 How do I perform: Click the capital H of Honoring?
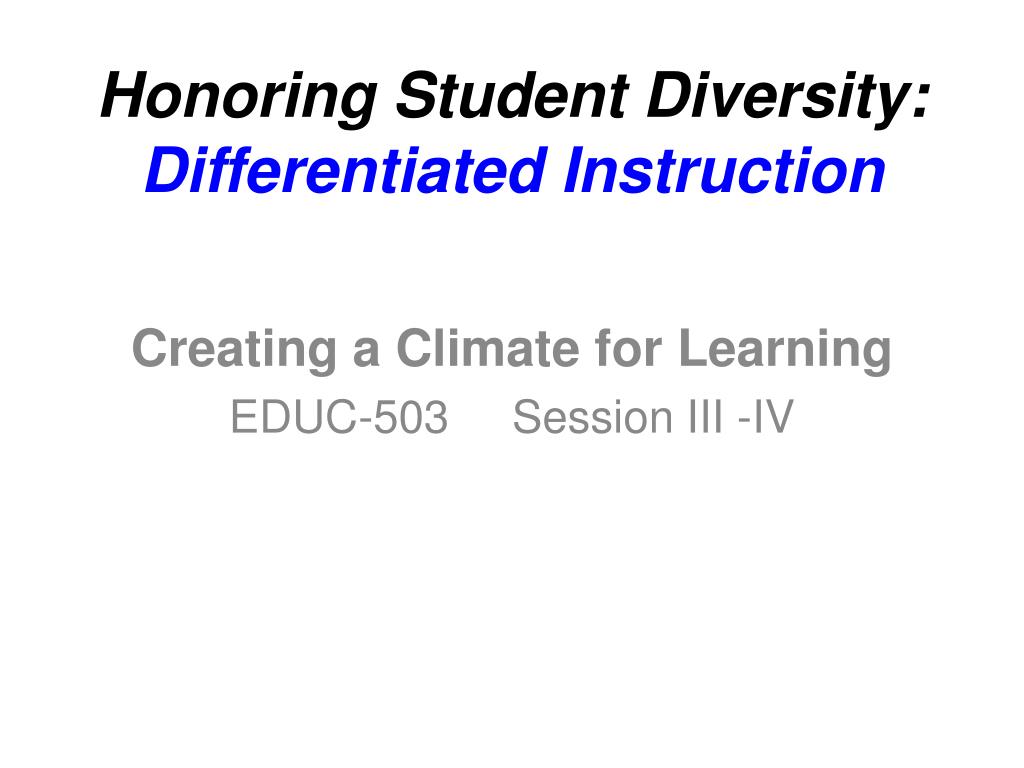pyautogui.click(x=123, y=95)
